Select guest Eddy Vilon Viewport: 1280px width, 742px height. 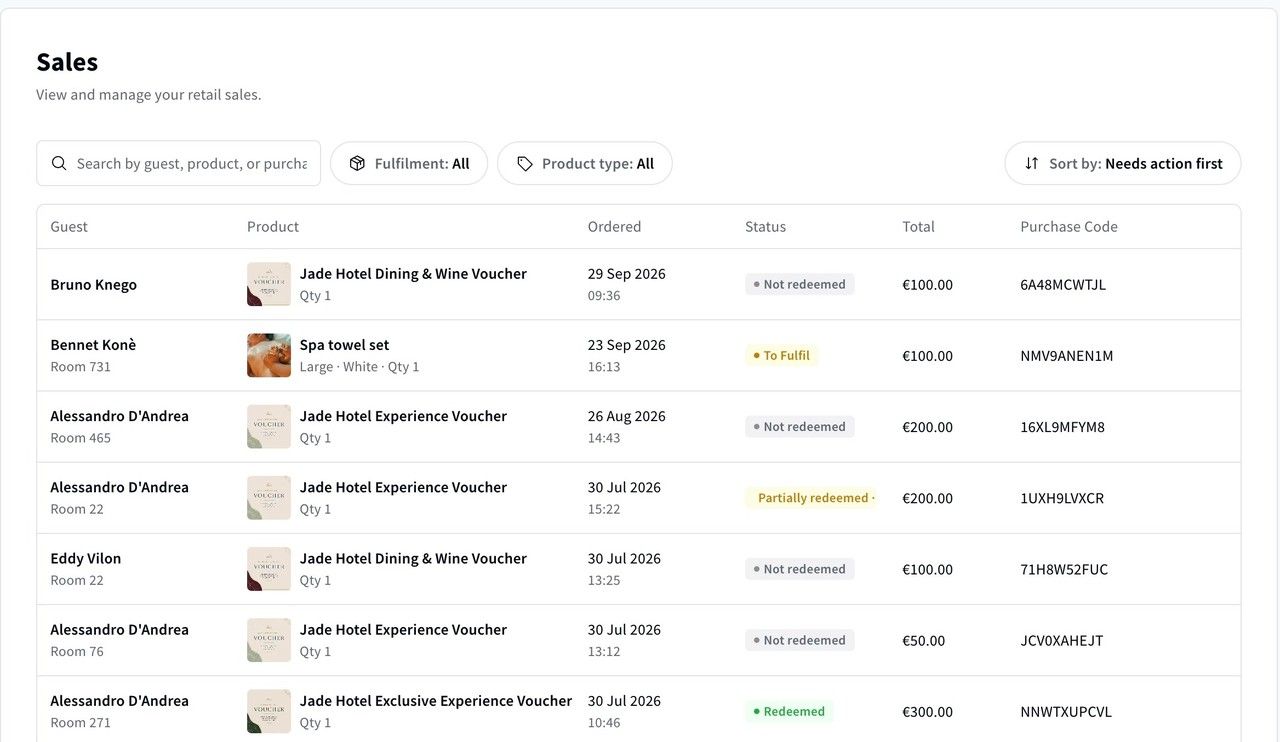[86, 558]
